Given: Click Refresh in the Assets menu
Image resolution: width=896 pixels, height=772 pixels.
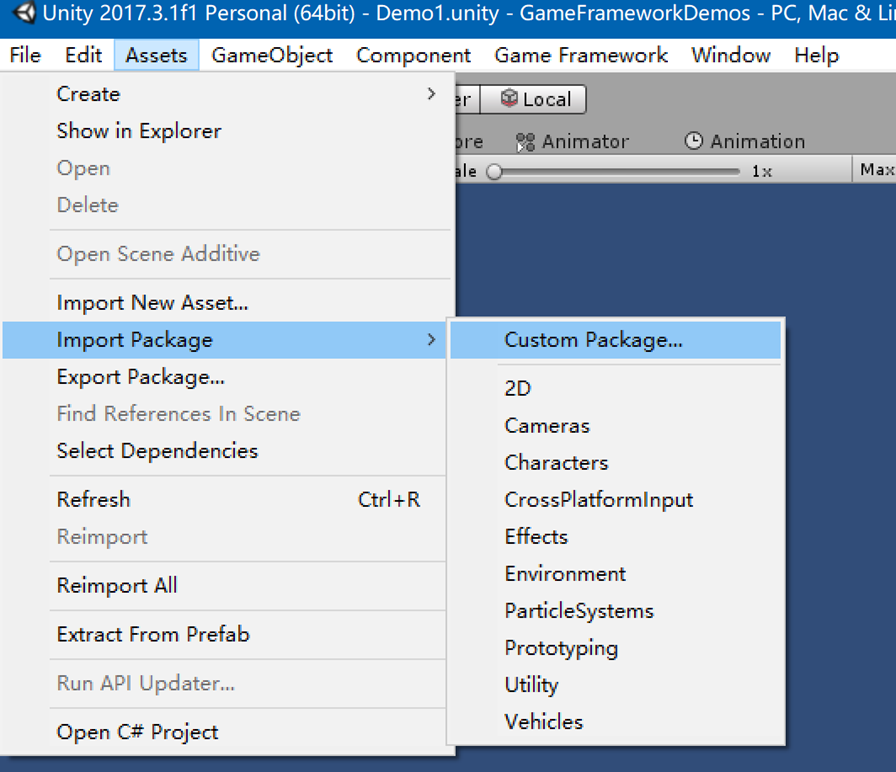Looking at the screenshot, I should point(93,499).
